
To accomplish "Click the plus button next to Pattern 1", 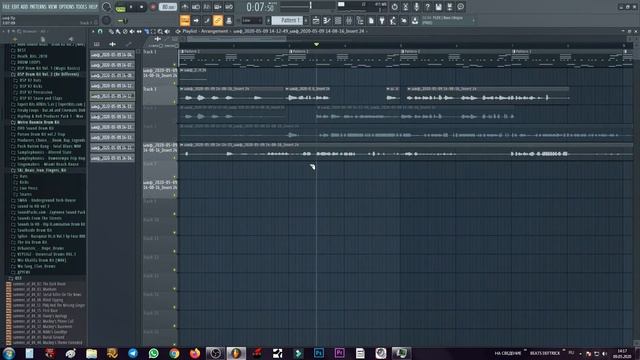I will click(306, 20).
